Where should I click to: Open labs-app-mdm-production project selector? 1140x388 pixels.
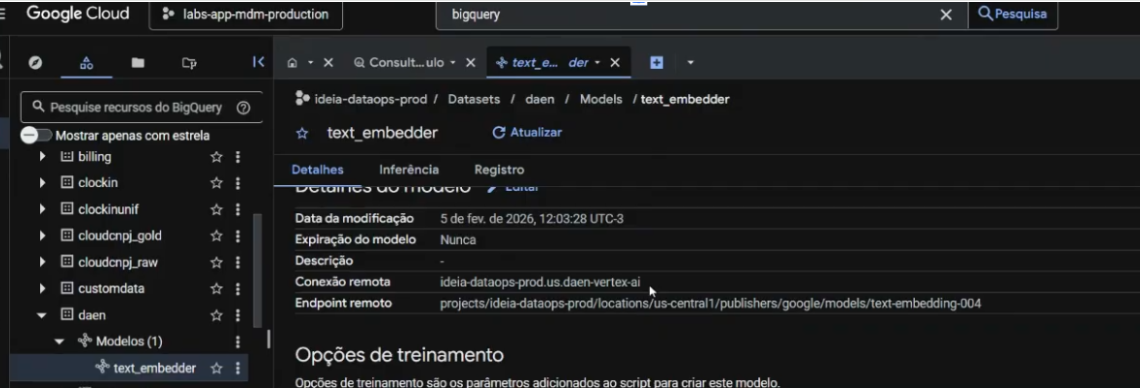[x=246, y=15]
